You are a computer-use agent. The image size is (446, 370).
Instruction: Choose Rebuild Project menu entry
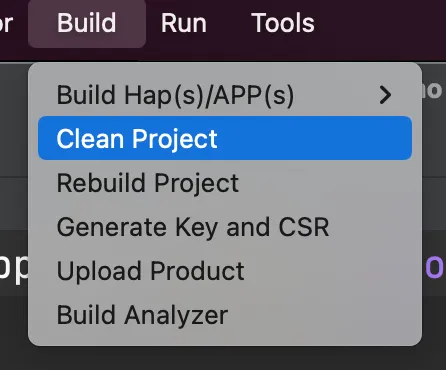225,183
